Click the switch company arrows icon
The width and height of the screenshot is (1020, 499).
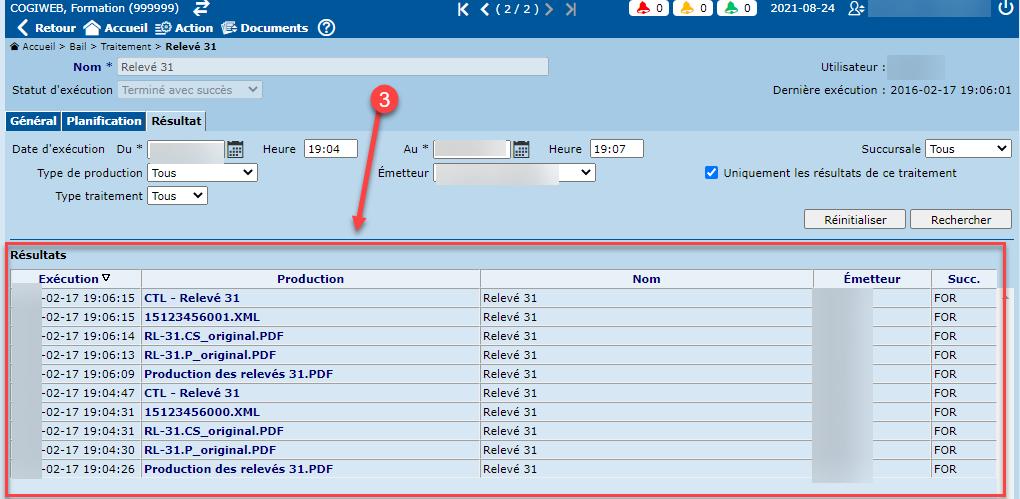pyautogui.click(x=202, y=8)
